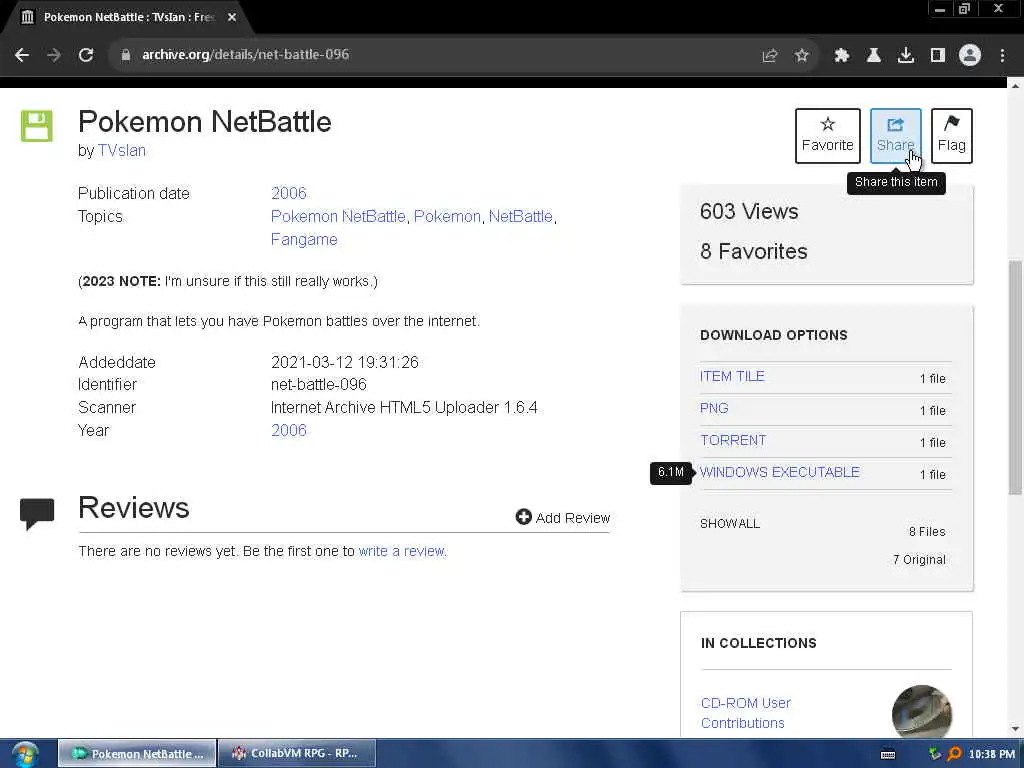Image resolution: width=1024 pixels, height=768 pixels.
Task: Open CD-ROM User Contributions collection
Action: click(x=746, y=713)
